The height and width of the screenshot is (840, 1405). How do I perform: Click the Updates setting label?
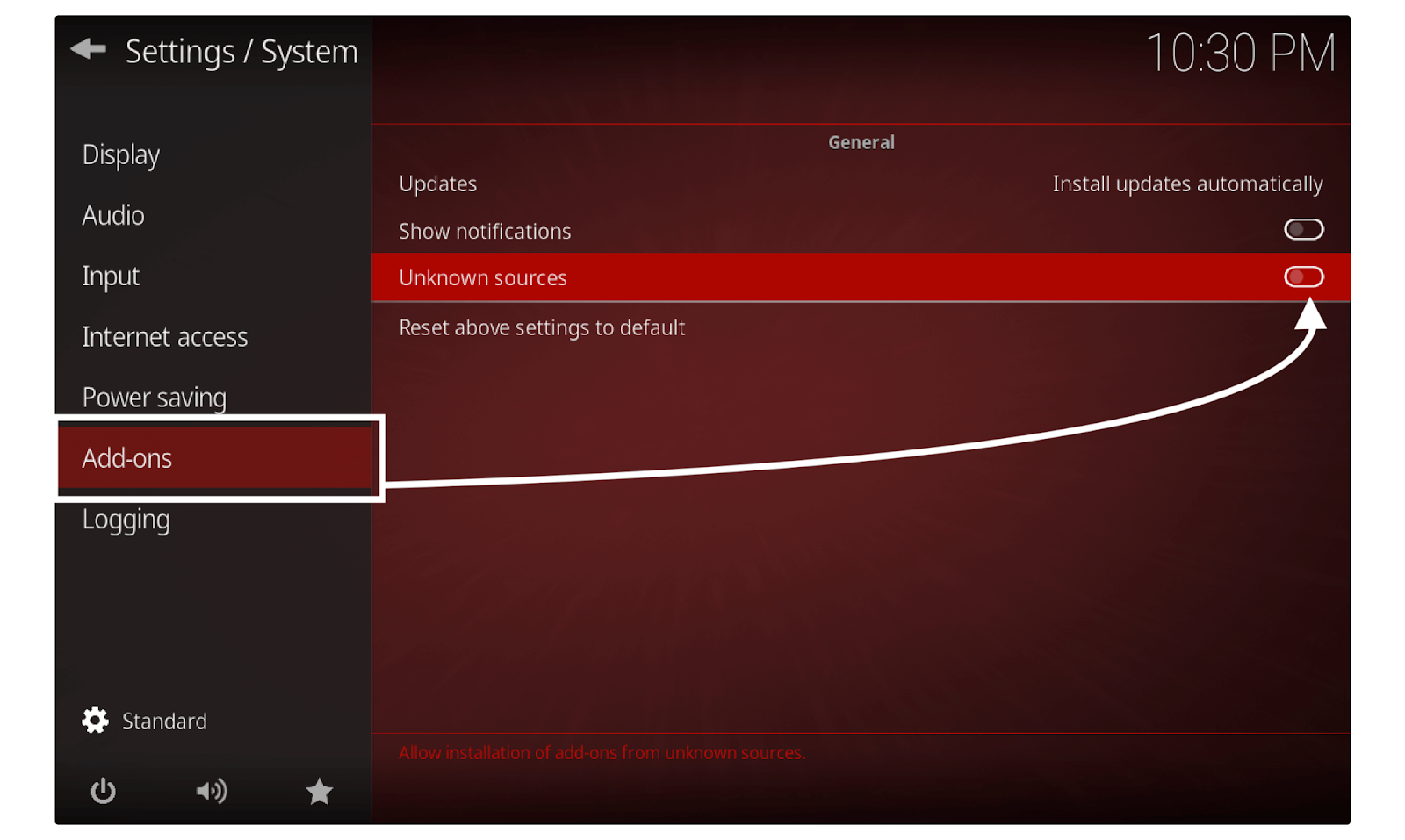(438, 183)
